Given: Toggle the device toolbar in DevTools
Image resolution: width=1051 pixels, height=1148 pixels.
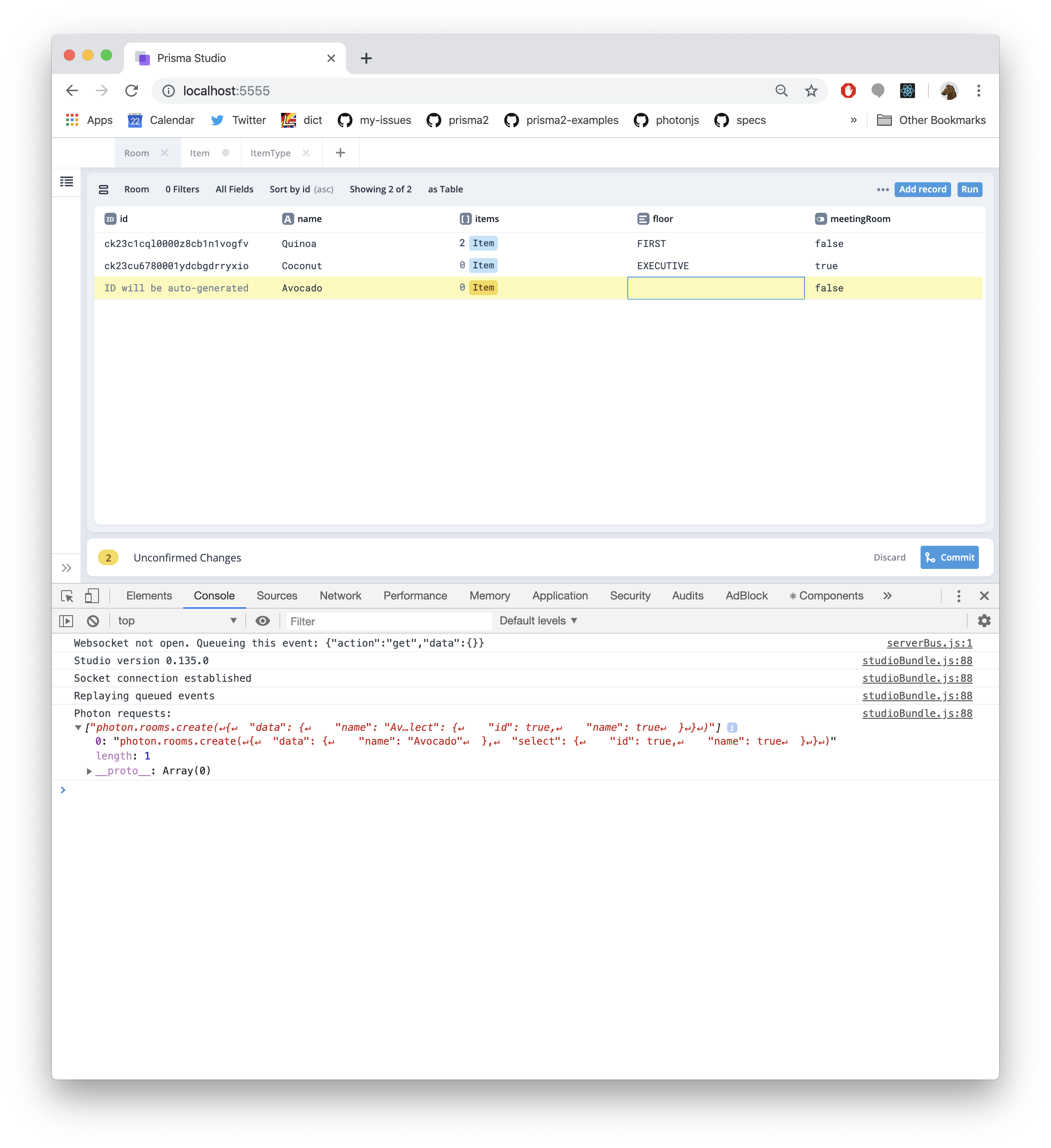Looking at the screenshot, I should click(91, 596).
